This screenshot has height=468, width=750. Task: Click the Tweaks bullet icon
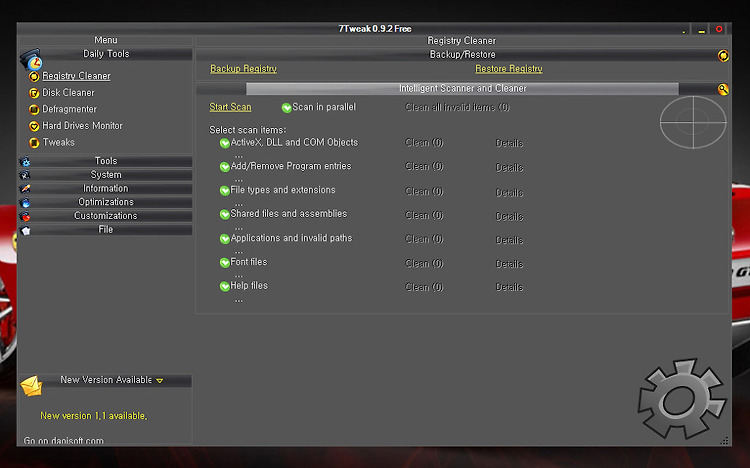point(34,143)
